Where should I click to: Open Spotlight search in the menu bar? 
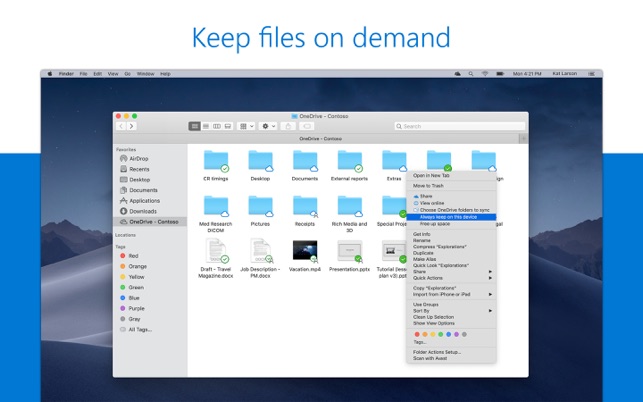click(x=471, y=74)
